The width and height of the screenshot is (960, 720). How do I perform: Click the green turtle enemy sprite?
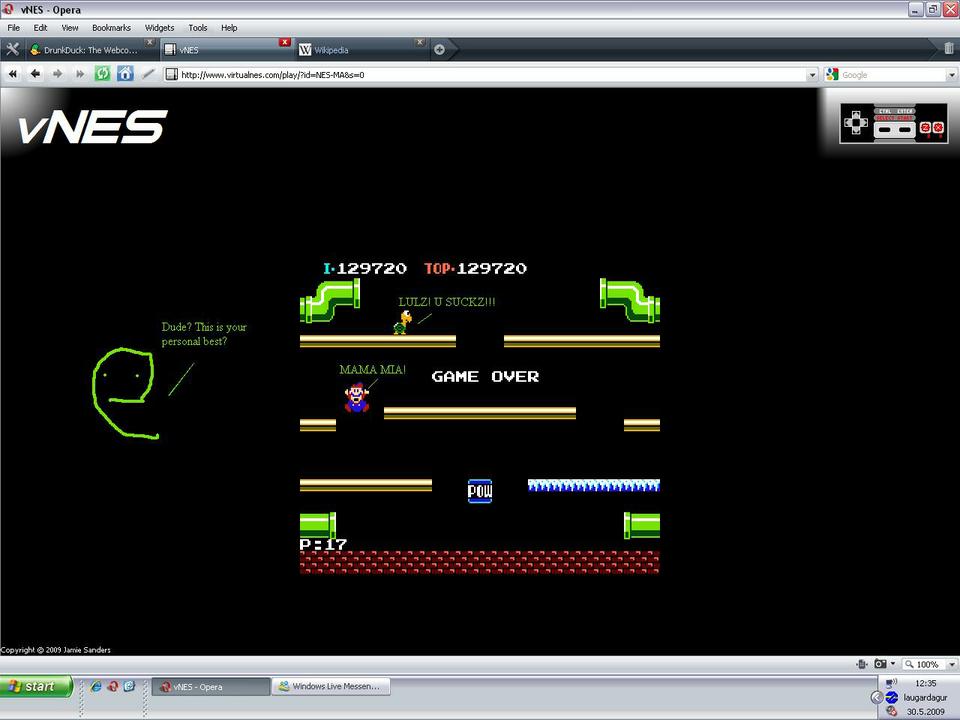coord(402,323)
